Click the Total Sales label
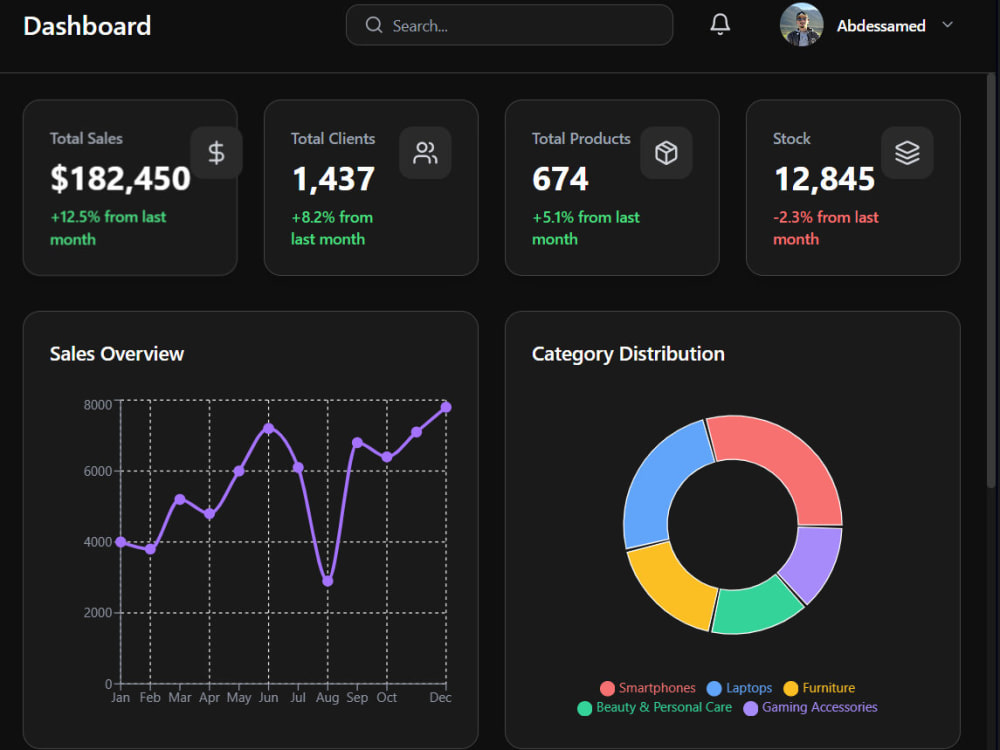Image resolution: width=1000 pixels, height=750 pixels. pos(86,138)
